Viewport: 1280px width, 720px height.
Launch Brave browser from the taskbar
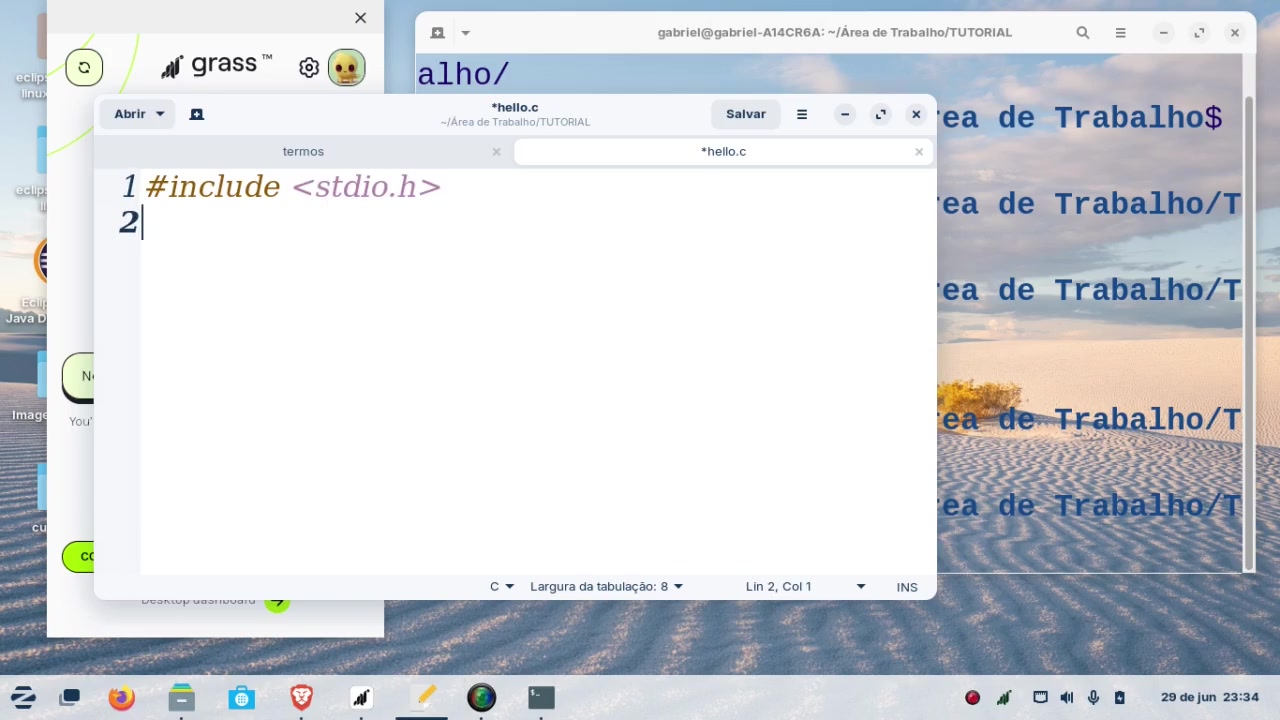(301, 697)
